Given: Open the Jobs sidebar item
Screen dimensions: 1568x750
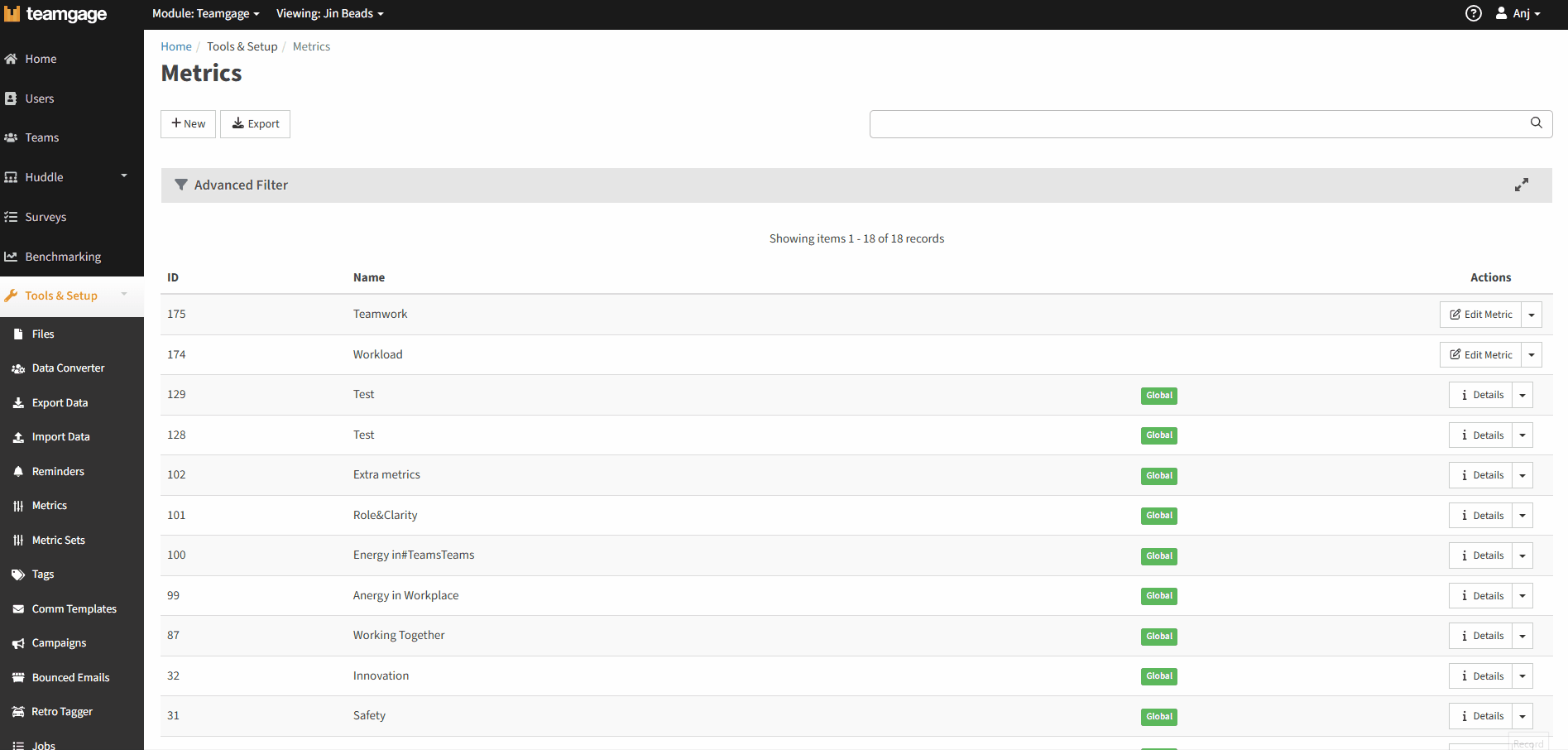Looking at the screenshot, I should 43,744.
